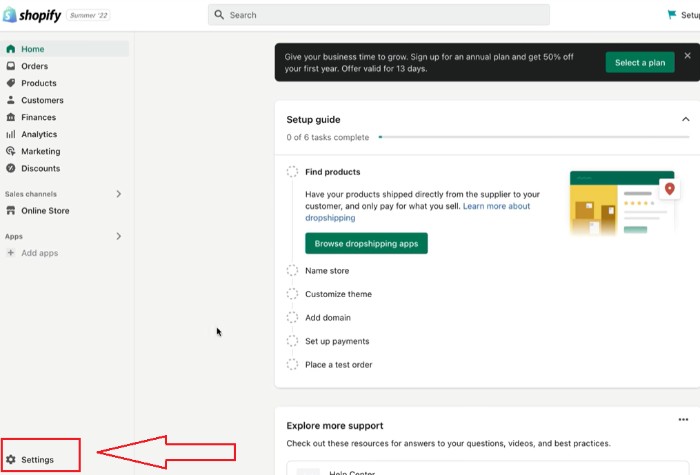The image size is (700, 475).
Task: Click Browse dropshipping apps button
Action: point(366,243)
